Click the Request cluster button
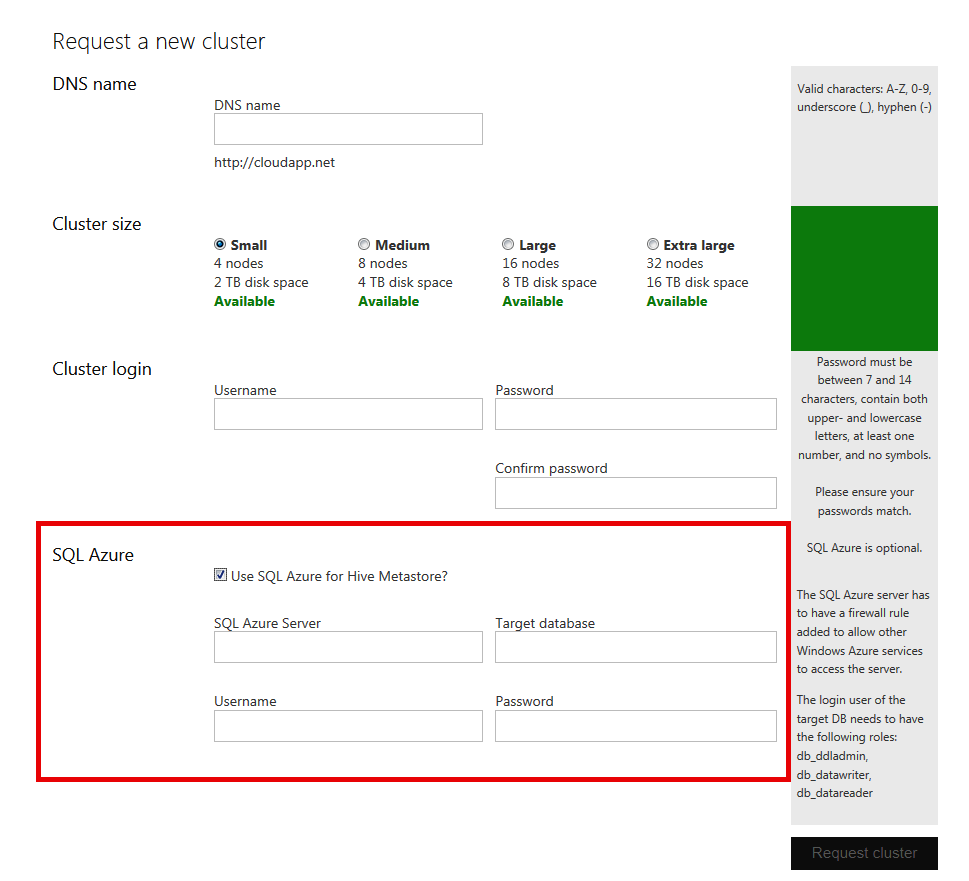 (x=864, y=853)
